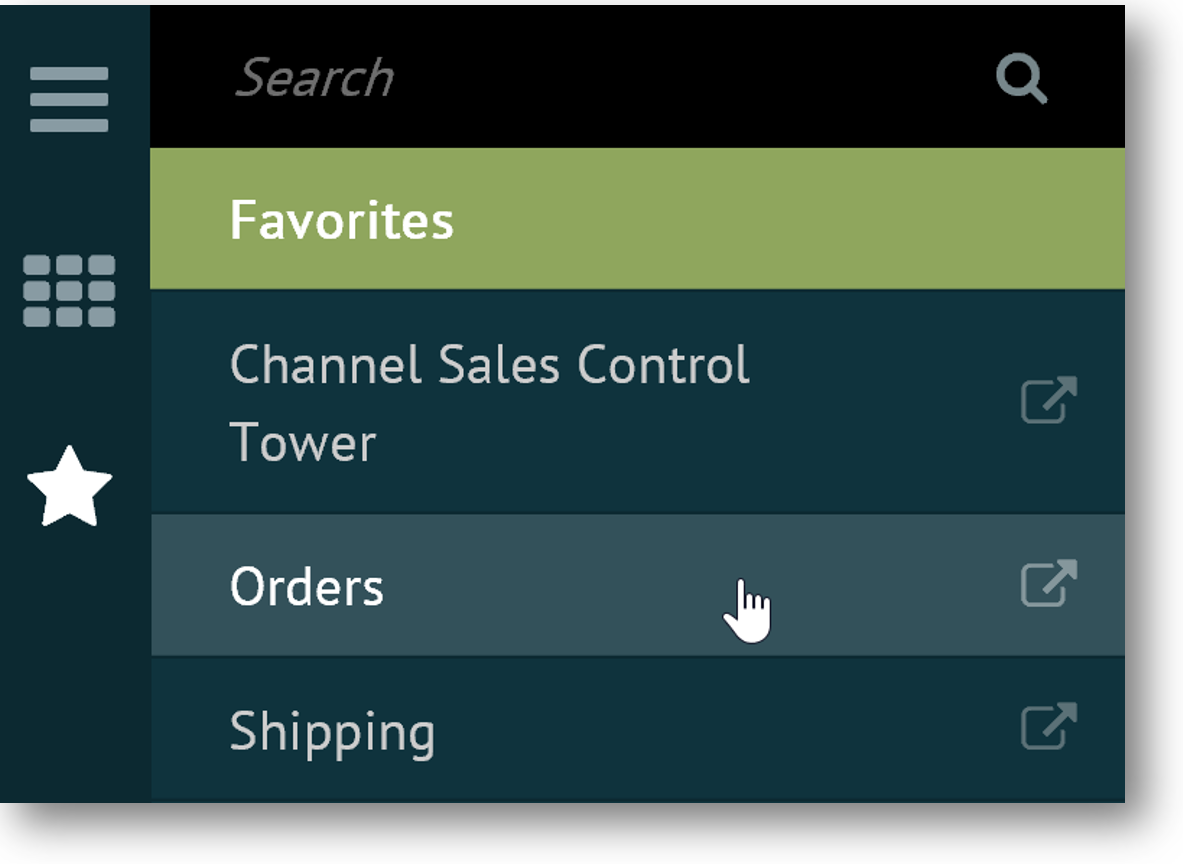Screen dimensions: 1183x864
Task: Click in the Search text field
Action: 600,78
